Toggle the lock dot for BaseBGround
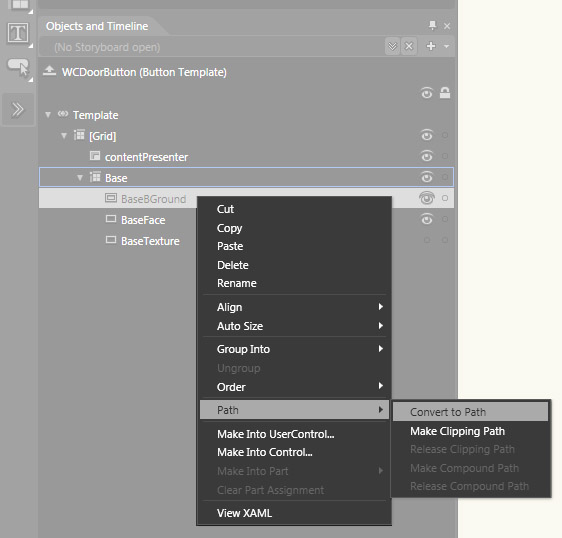The width and height of the screenshot is (562, 538). tap(445, 198)
